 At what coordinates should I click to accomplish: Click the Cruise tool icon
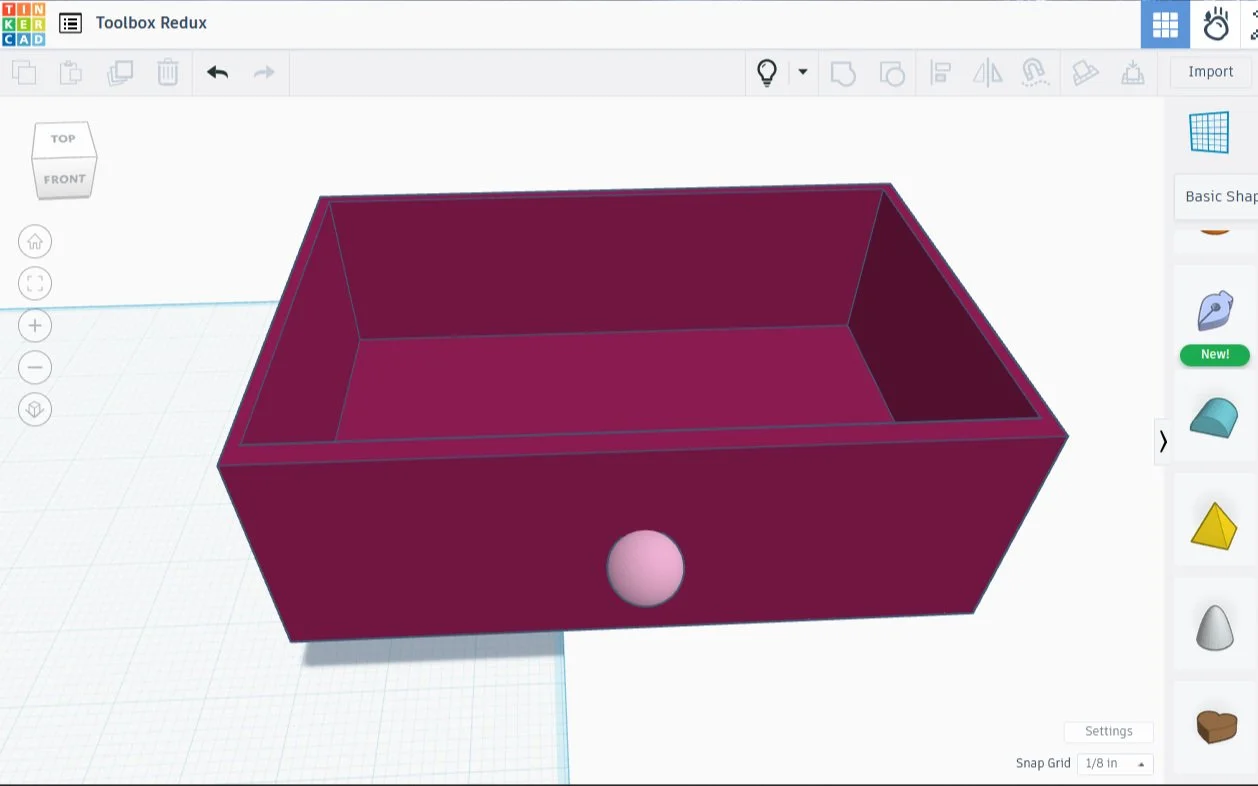point(1035,73)
